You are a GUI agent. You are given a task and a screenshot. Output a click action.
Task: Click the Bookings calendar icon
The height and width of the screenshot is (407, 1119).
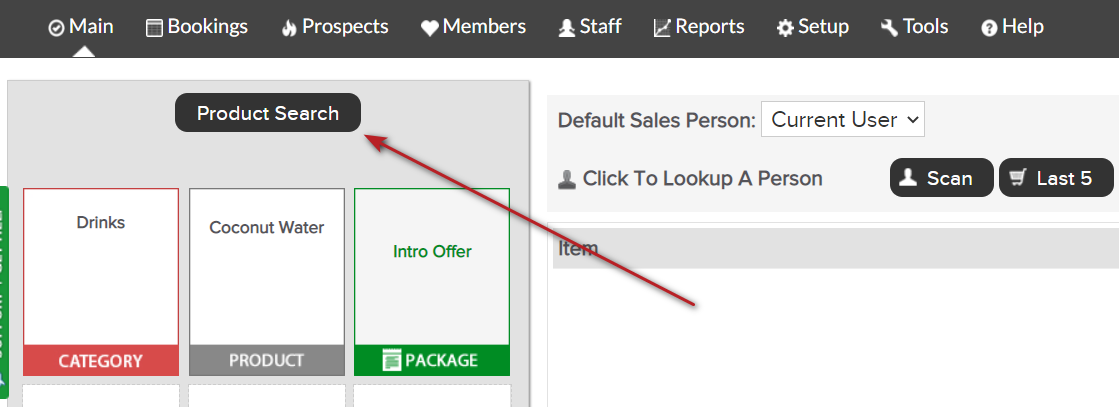(x=154, y=29)
